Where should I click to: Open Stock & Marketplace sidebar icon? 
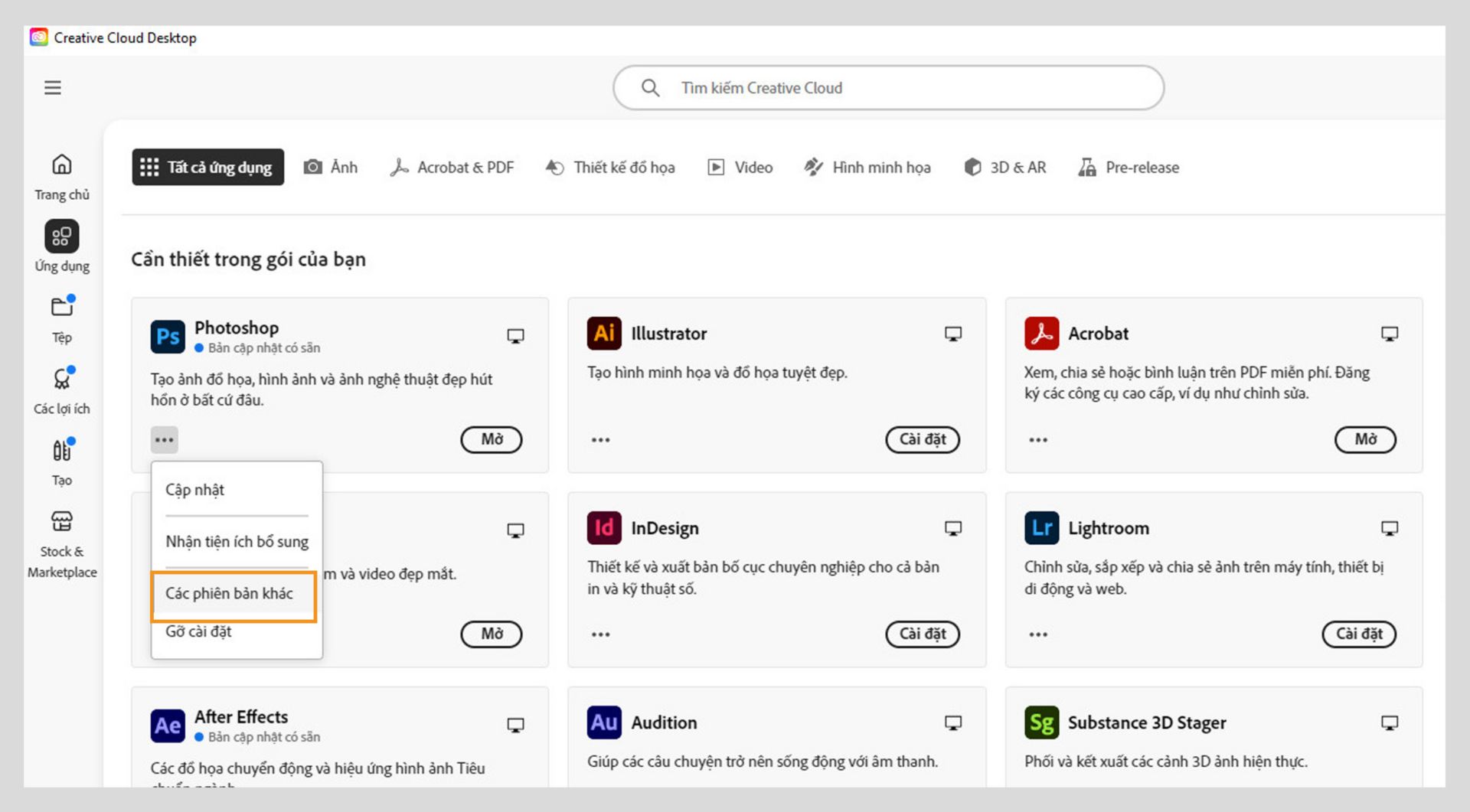(x=62, y=522)
